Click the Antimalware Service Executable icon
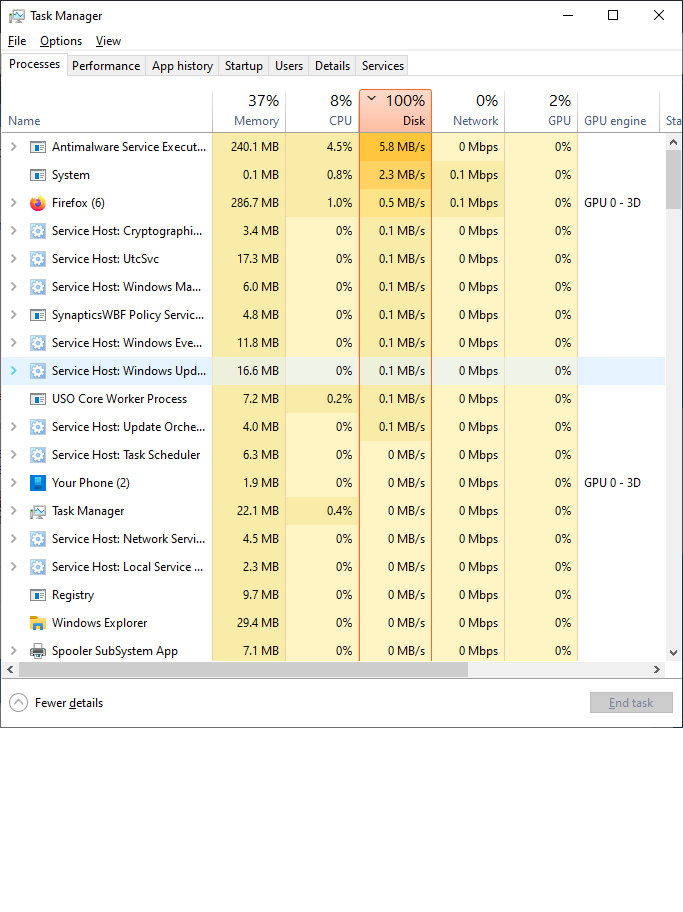This screenshot has height=912, width=683. coord(38,147)
